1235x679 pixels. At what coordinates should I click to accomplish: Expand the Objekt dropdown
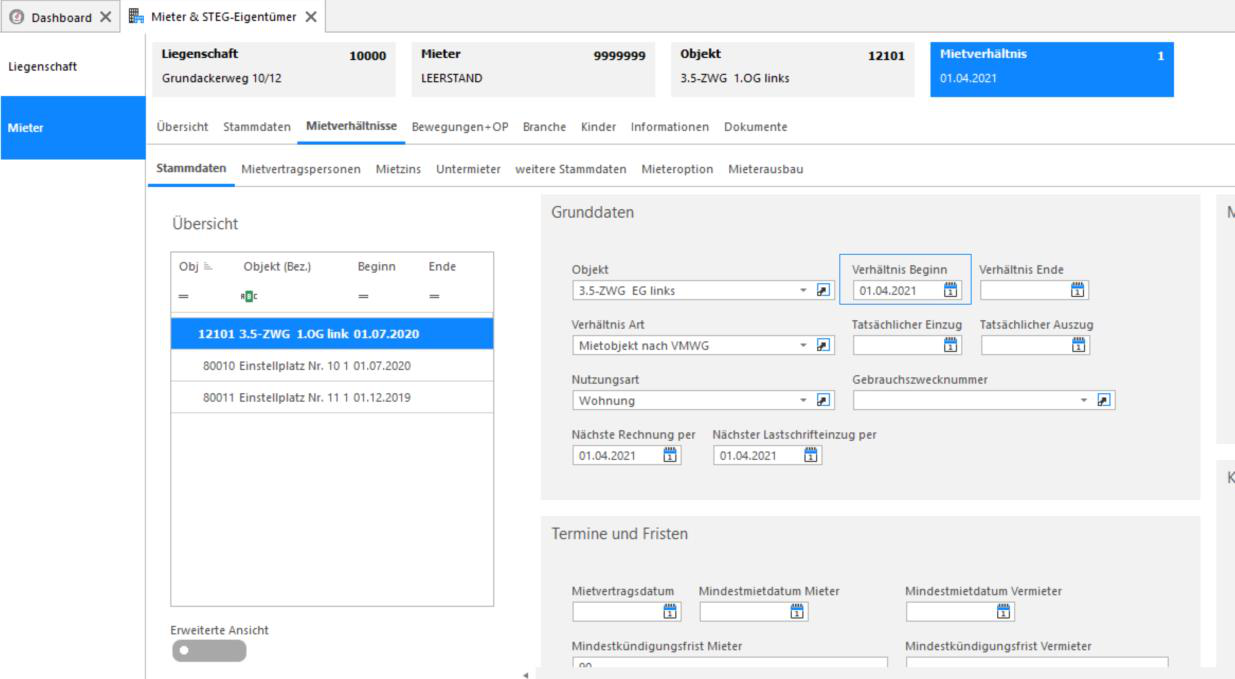coord(803,290)
